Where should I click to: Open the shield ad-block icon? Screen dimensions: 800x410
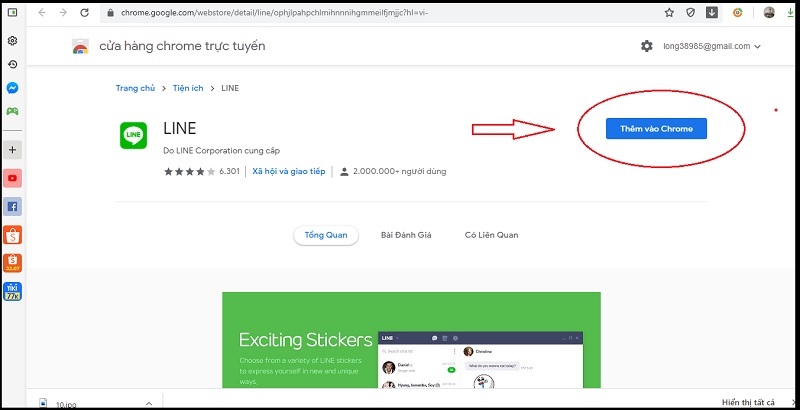click(x=690, y=13)
